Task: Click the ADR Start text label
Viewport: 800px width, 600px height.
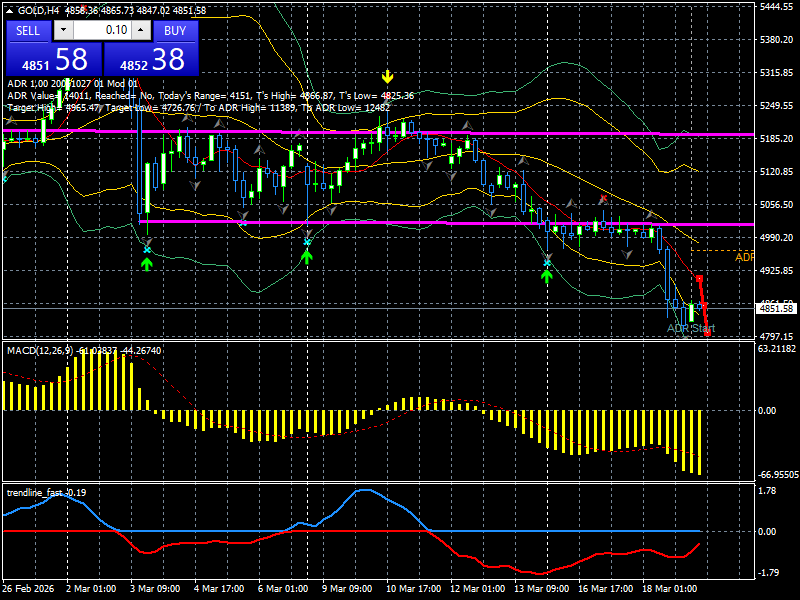Action: [x=691, y=328]
